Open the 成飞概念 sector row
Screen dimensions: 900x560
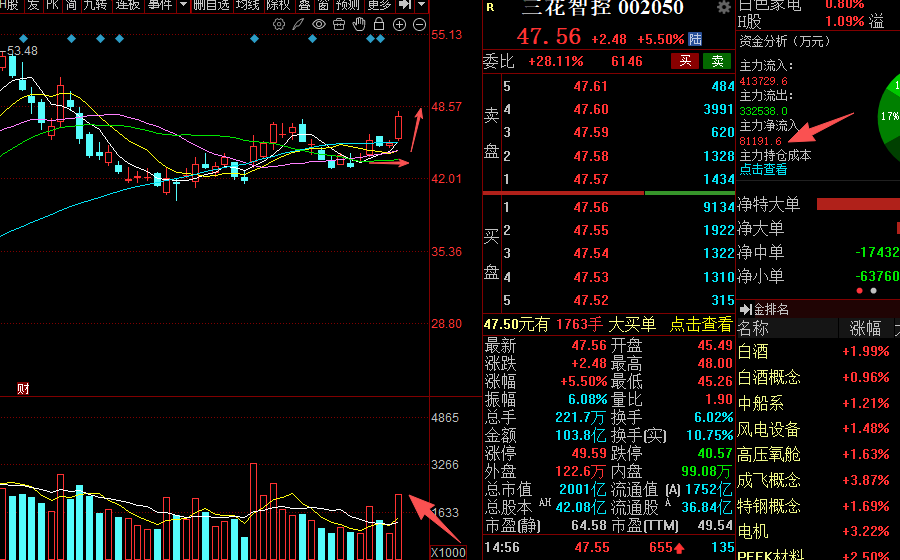(818, 480)
